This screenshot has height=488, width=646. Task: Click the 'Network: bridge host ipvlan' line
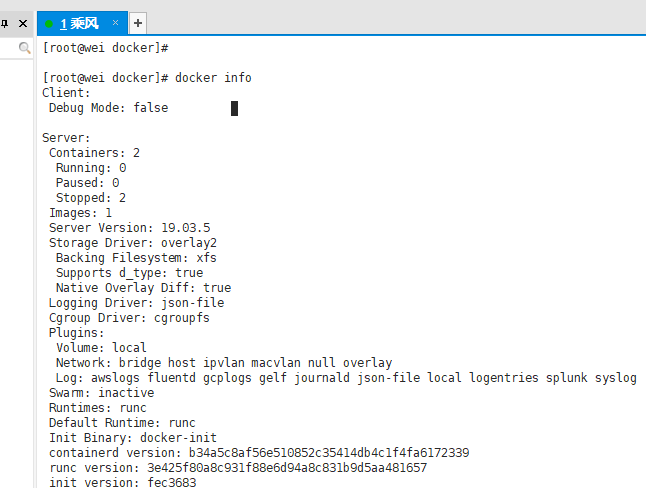point(224,363)
